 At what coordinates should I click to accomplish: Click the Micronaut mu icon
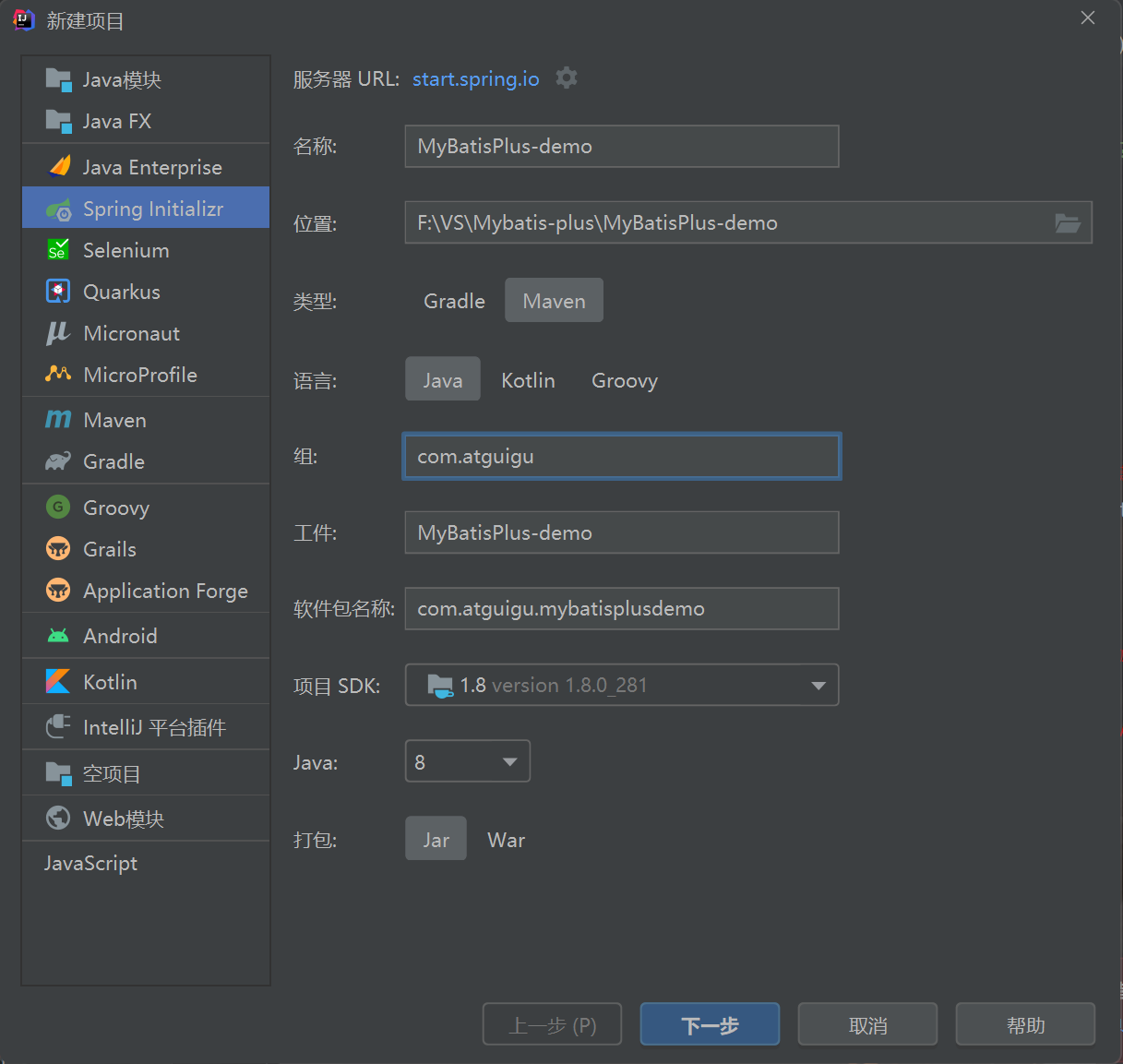[x=58, y=333]
